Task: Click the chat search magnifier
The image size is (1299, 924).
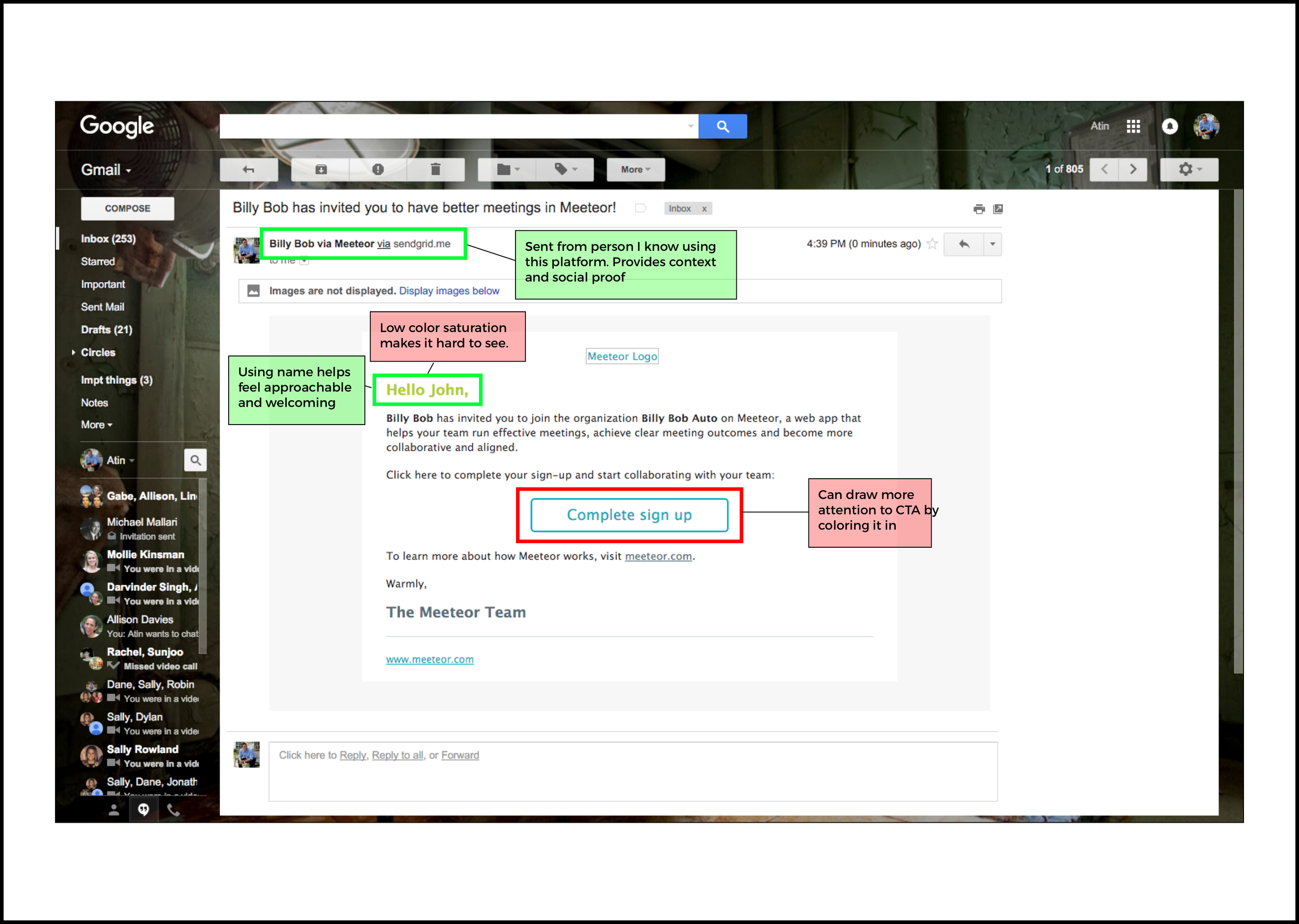Action: 195,460
